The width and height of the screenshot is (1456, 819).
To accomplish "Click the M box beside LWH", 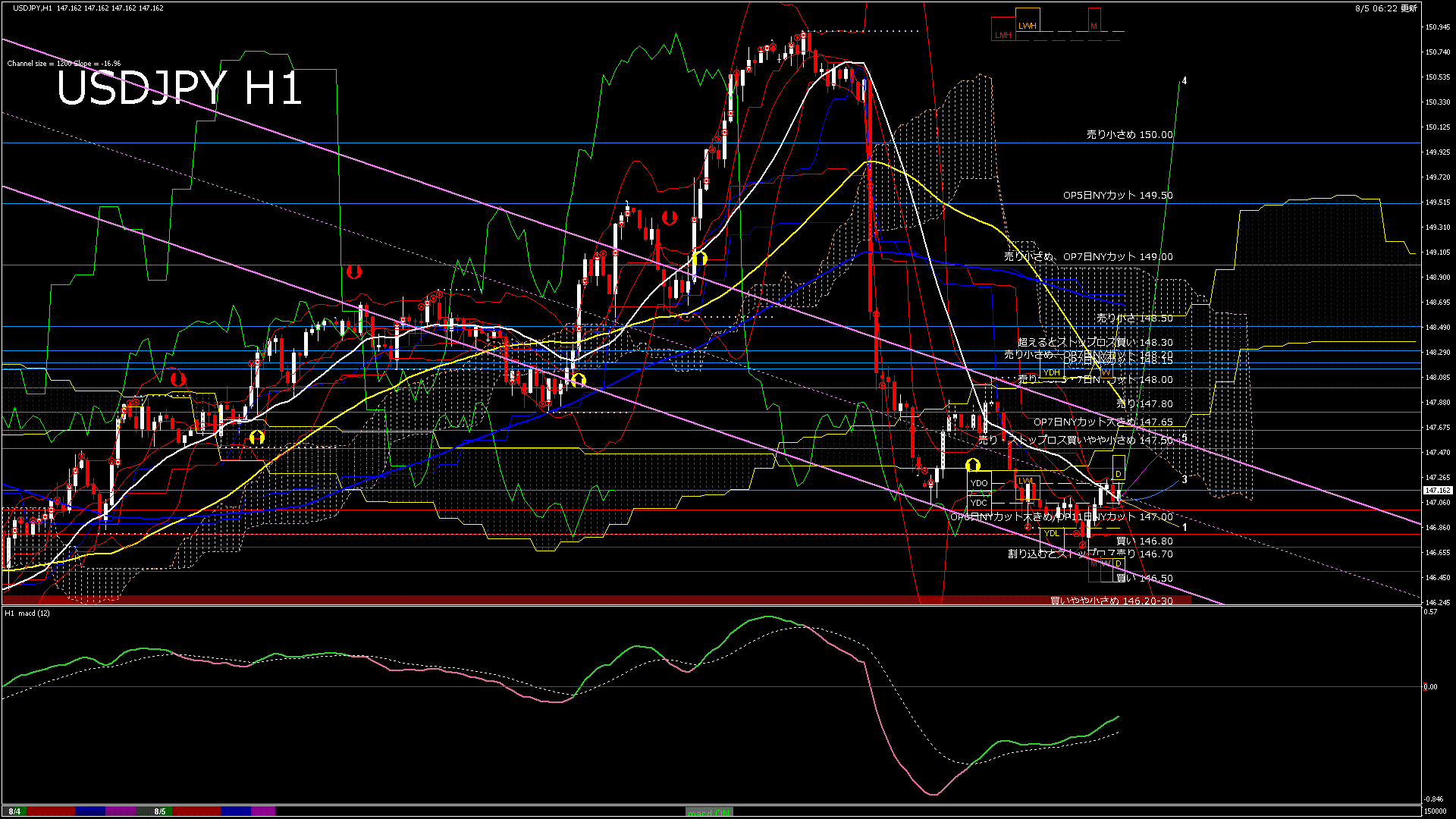I will tap(1094, 20).
